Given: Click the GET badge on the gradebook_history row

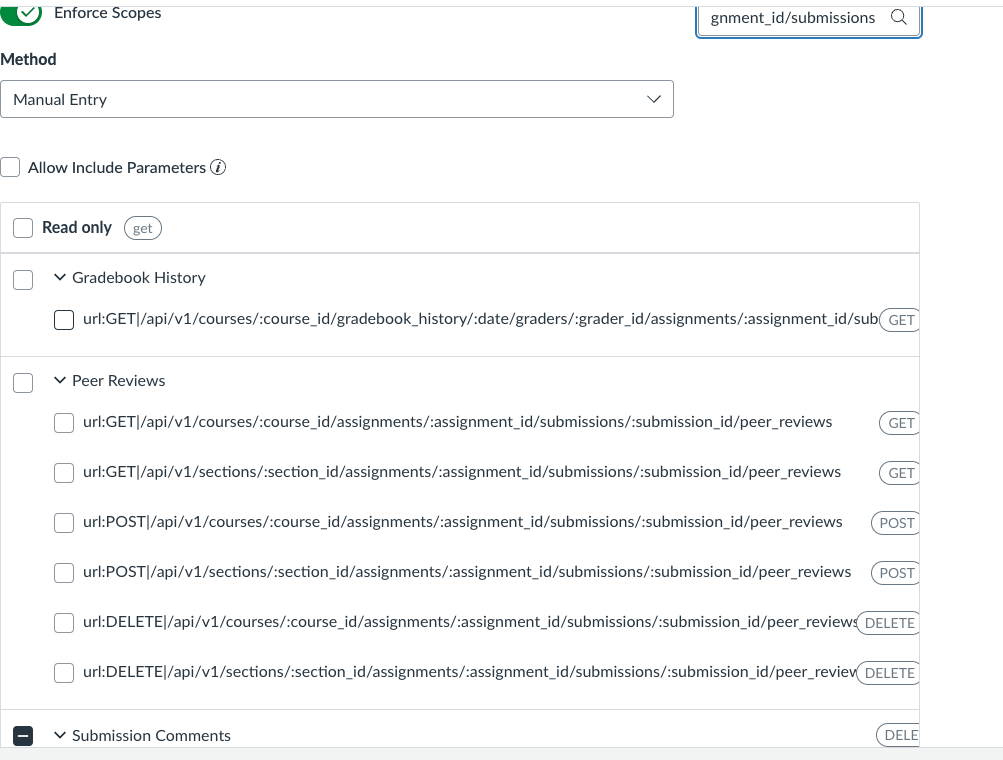Looking at the screenshot, I should pyautogui.click(x=900, y=320).
